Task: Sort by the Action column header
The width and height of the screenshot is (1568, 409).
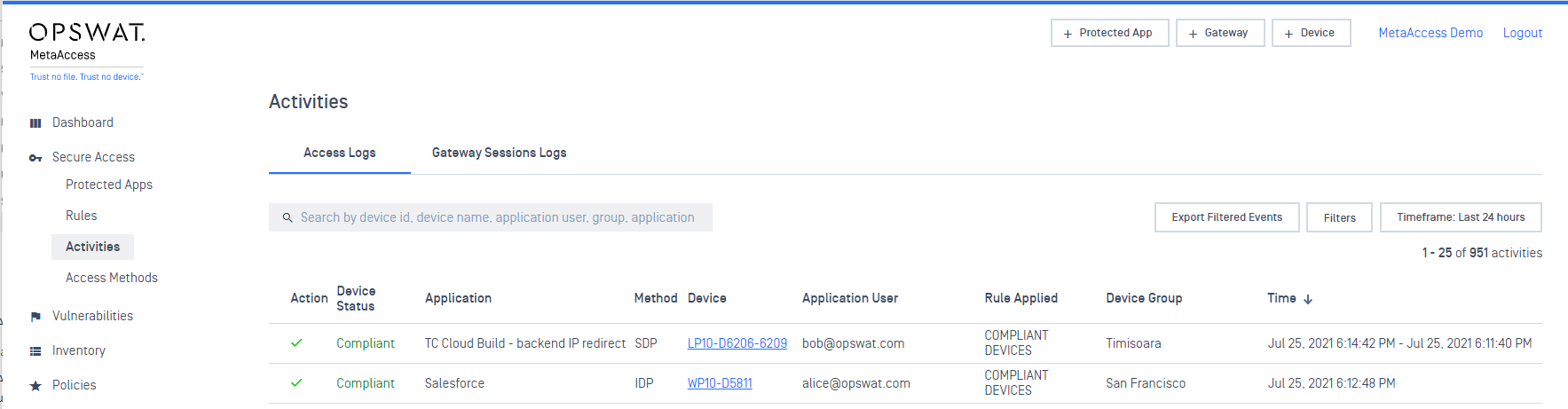Action: pos(310,298)
